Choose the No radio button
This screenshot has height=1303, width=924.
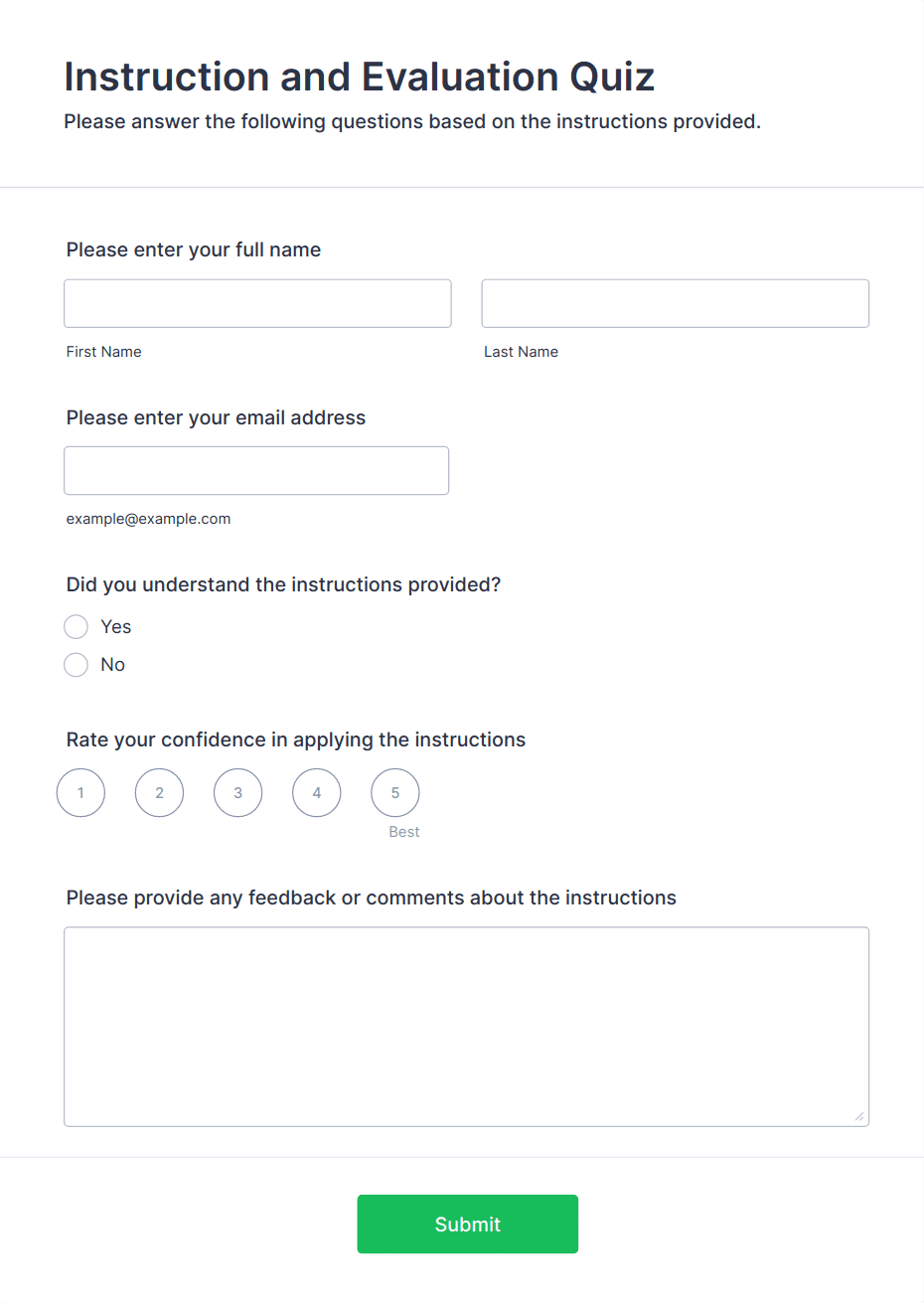click(76, 665)
